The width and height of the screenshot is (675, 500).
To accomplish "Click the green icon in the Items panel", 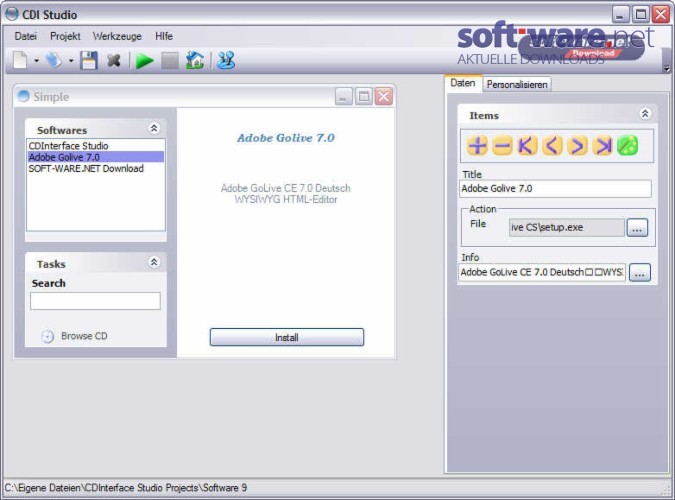I will [x=627, y=146].
